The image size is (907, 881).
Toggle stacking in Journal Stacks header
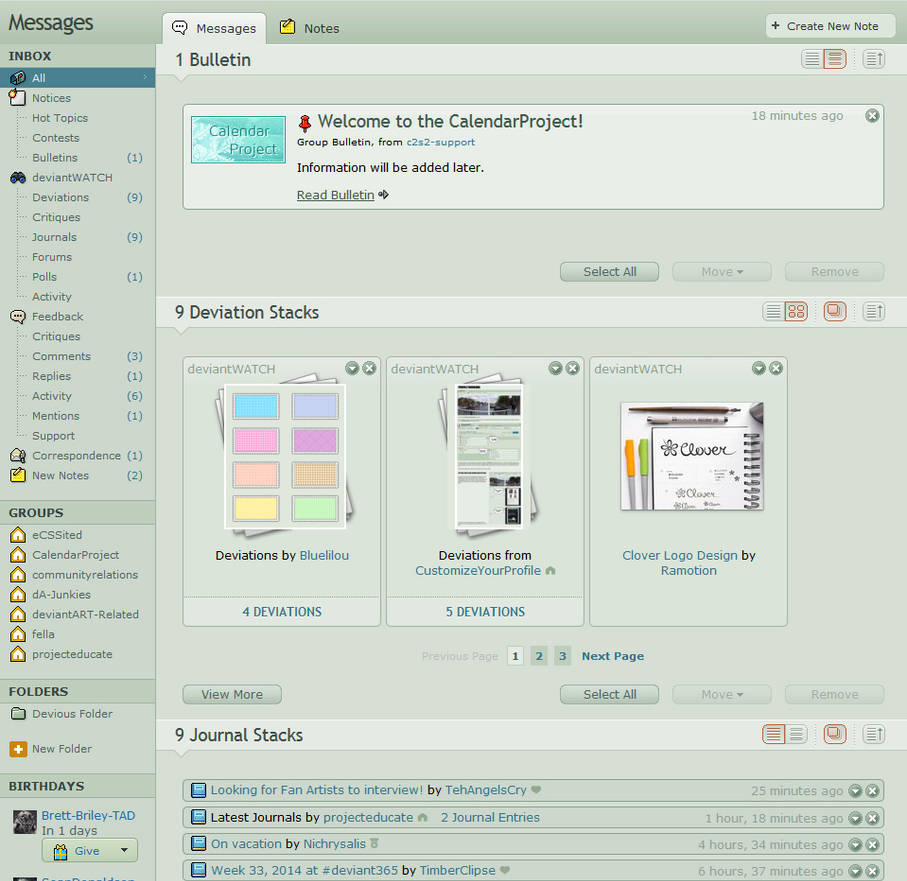click(835, 734)
